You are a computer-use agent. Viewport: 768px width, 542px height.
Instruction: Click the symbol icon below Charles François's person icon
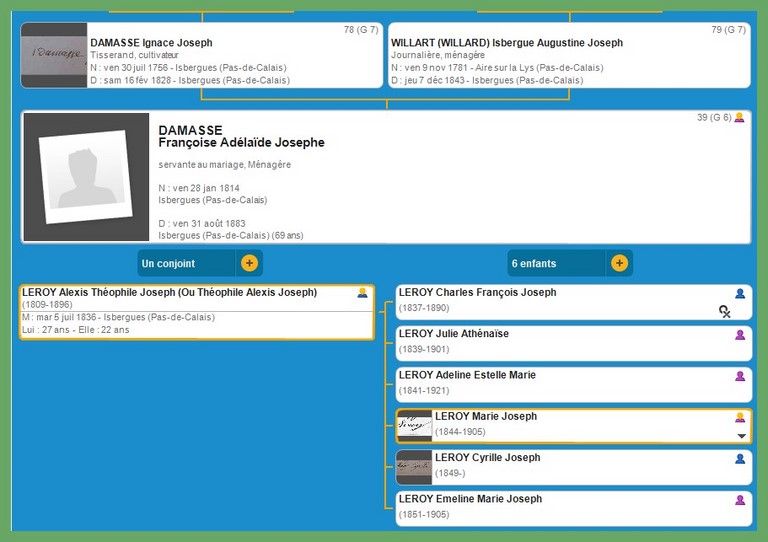click(725, 312)
